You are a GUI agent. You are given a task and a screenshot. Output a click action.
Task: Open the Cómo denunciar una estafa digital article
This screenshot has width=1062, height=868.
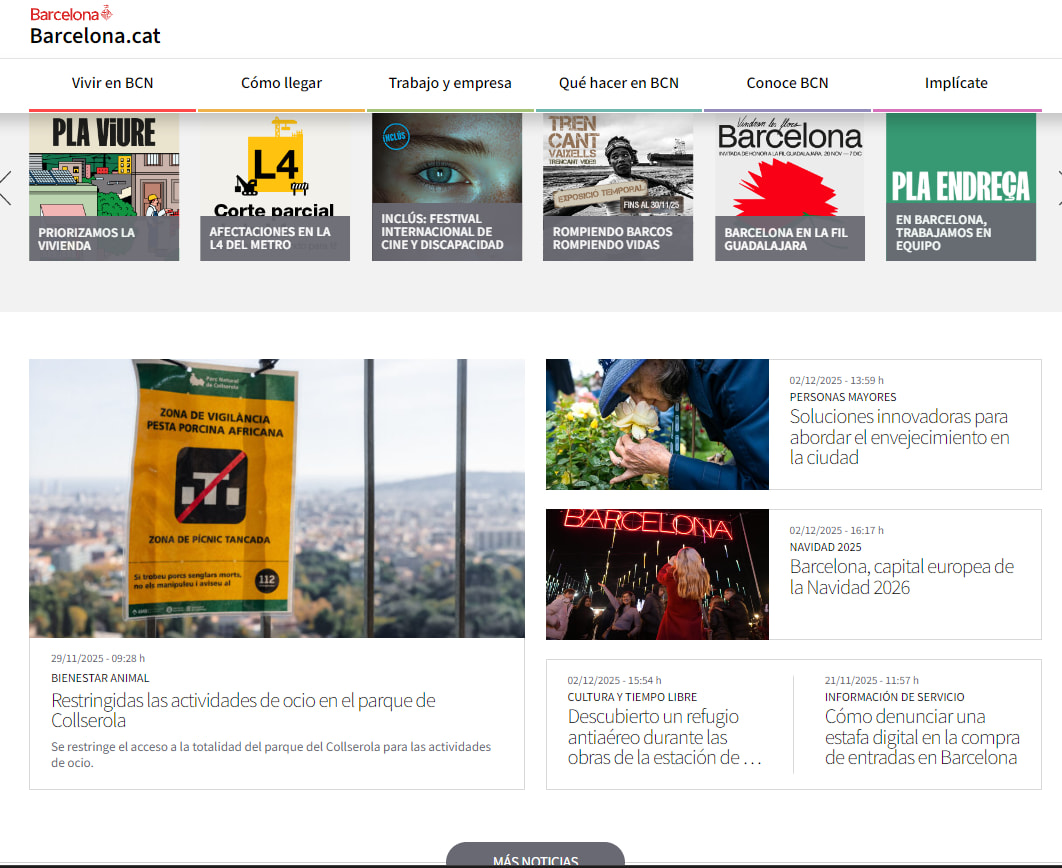(x=921, y=737)
